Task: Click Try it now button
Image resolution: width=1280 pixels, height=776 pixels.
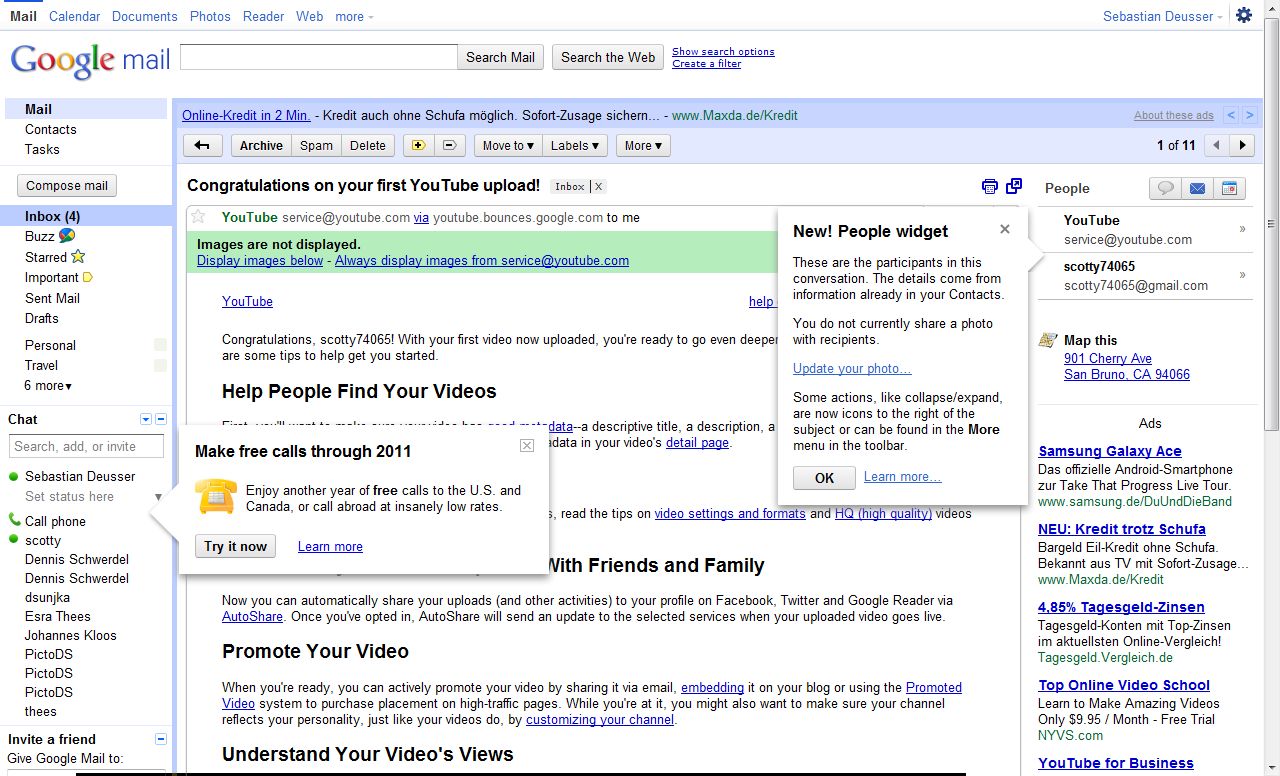Action: 235,546
